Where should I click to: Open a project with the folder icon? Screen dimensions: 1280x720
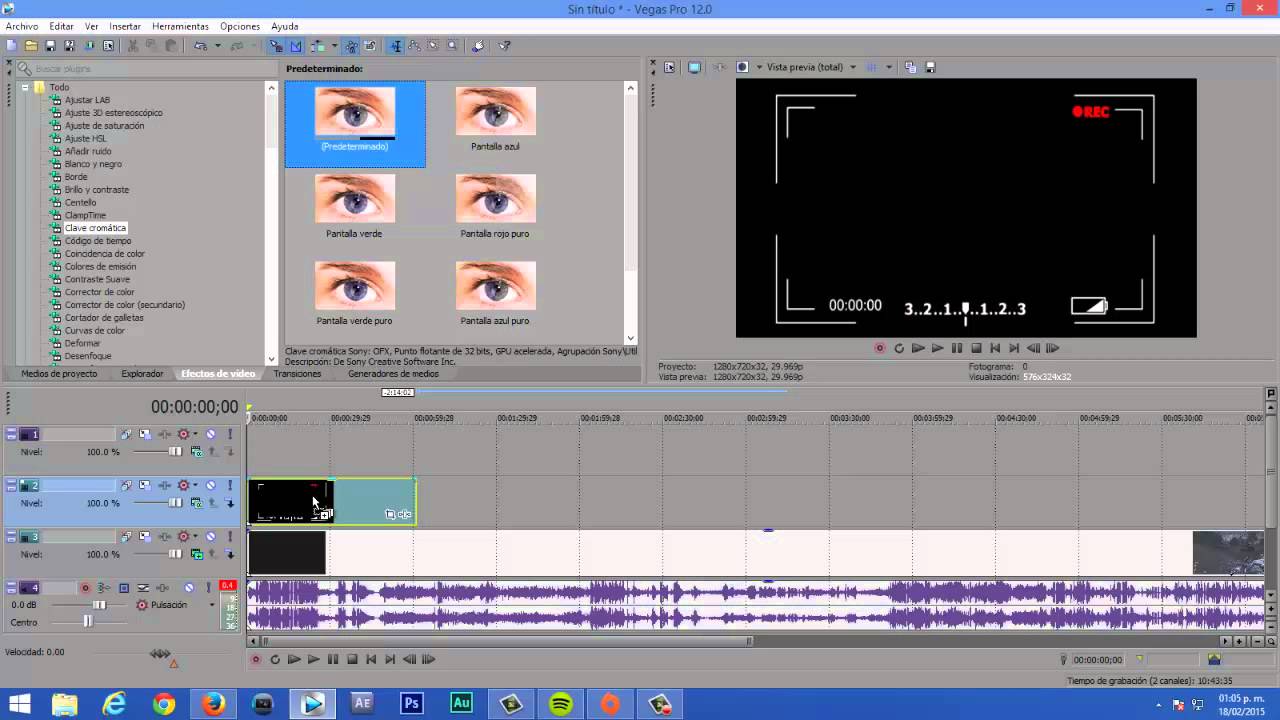[x=30, y=46]
